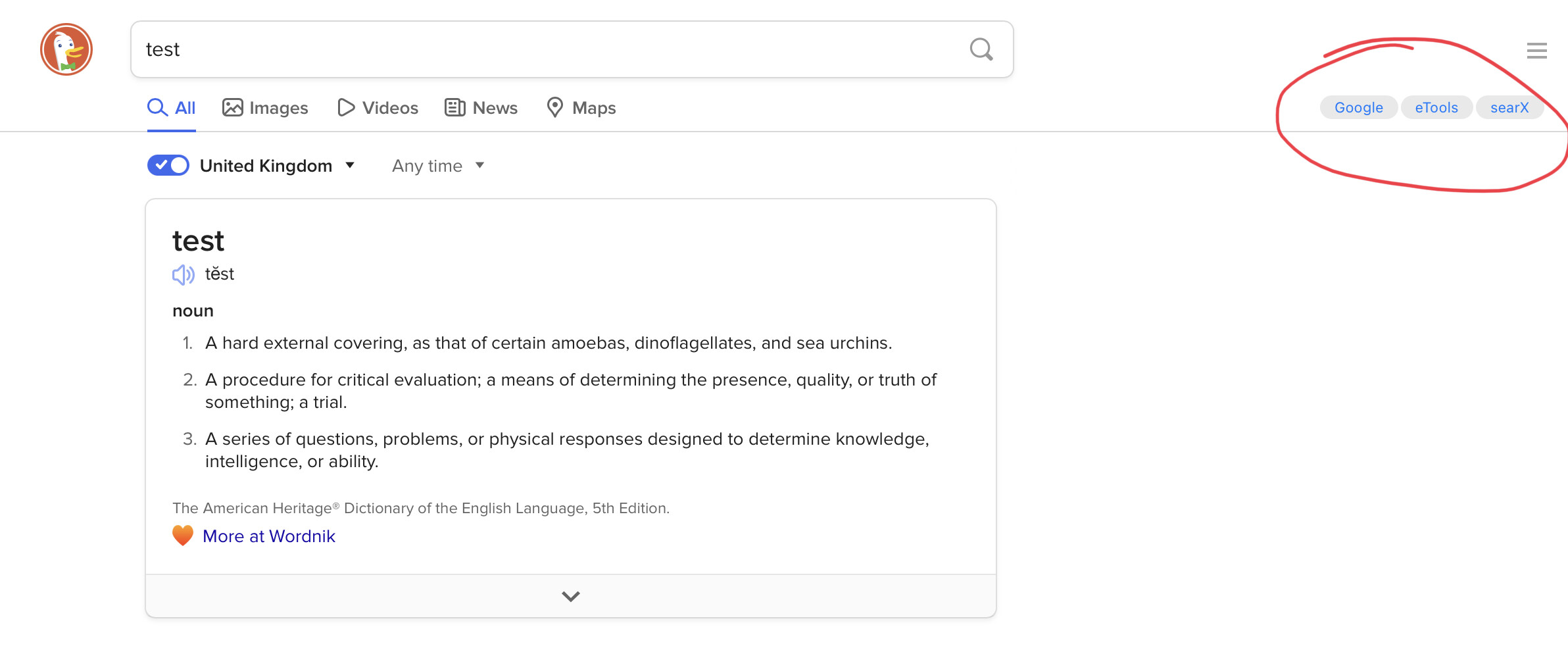Open the United Kingdom region dropdown
This screenshot has width=1568, height=652.
(x=278, y=166)
